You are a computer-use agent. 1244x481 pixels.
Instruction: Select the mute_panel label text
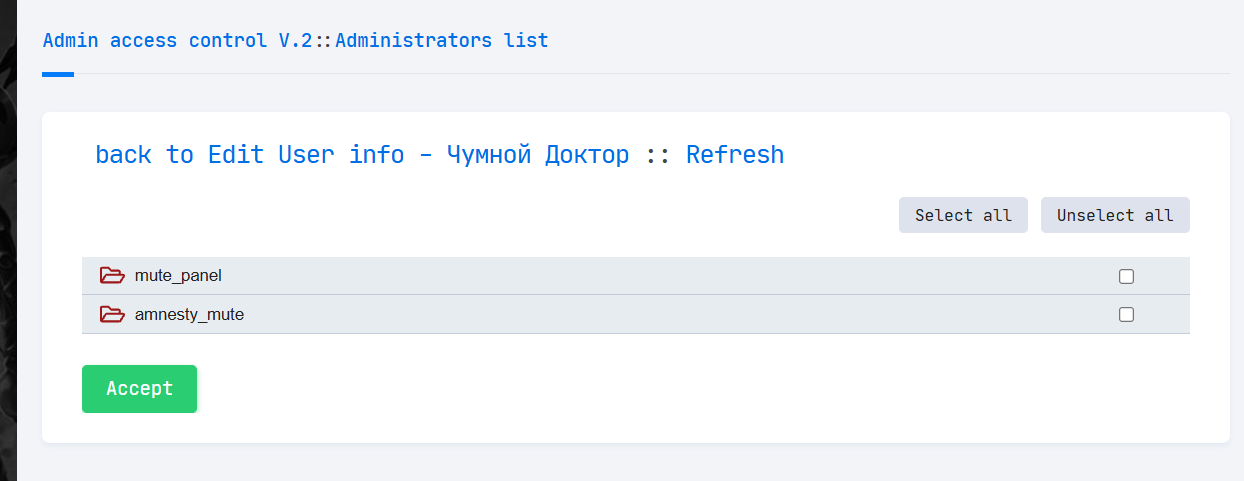178,275
